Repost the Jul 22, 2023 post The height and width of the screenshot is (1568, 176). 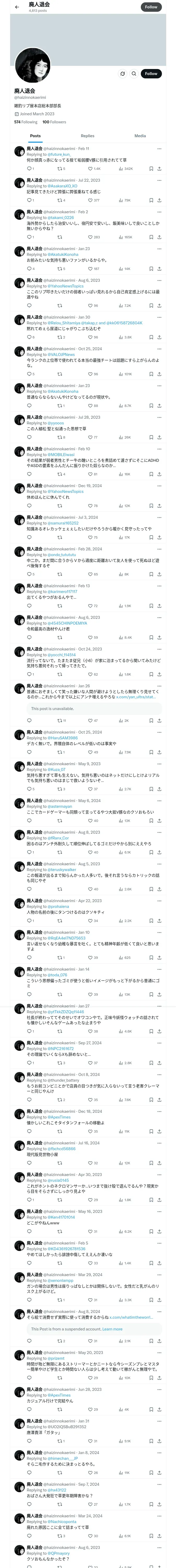[61, 200]
